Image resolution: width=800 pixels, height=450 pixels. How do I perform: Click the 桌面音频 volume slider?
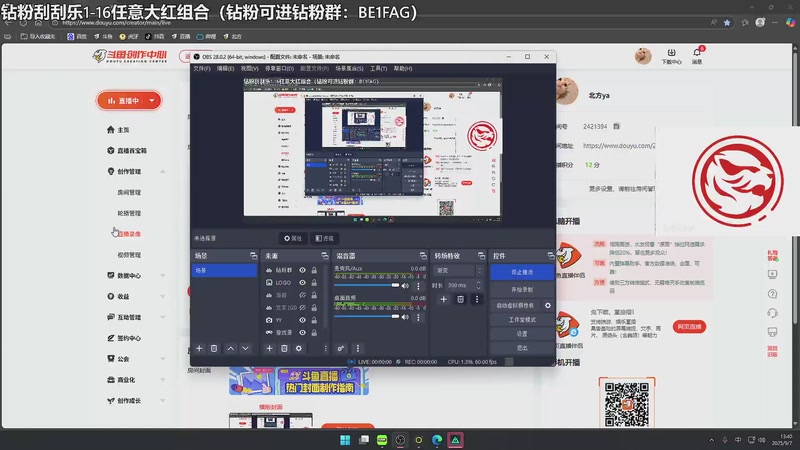pyautogui.click(x=366, y=317)
